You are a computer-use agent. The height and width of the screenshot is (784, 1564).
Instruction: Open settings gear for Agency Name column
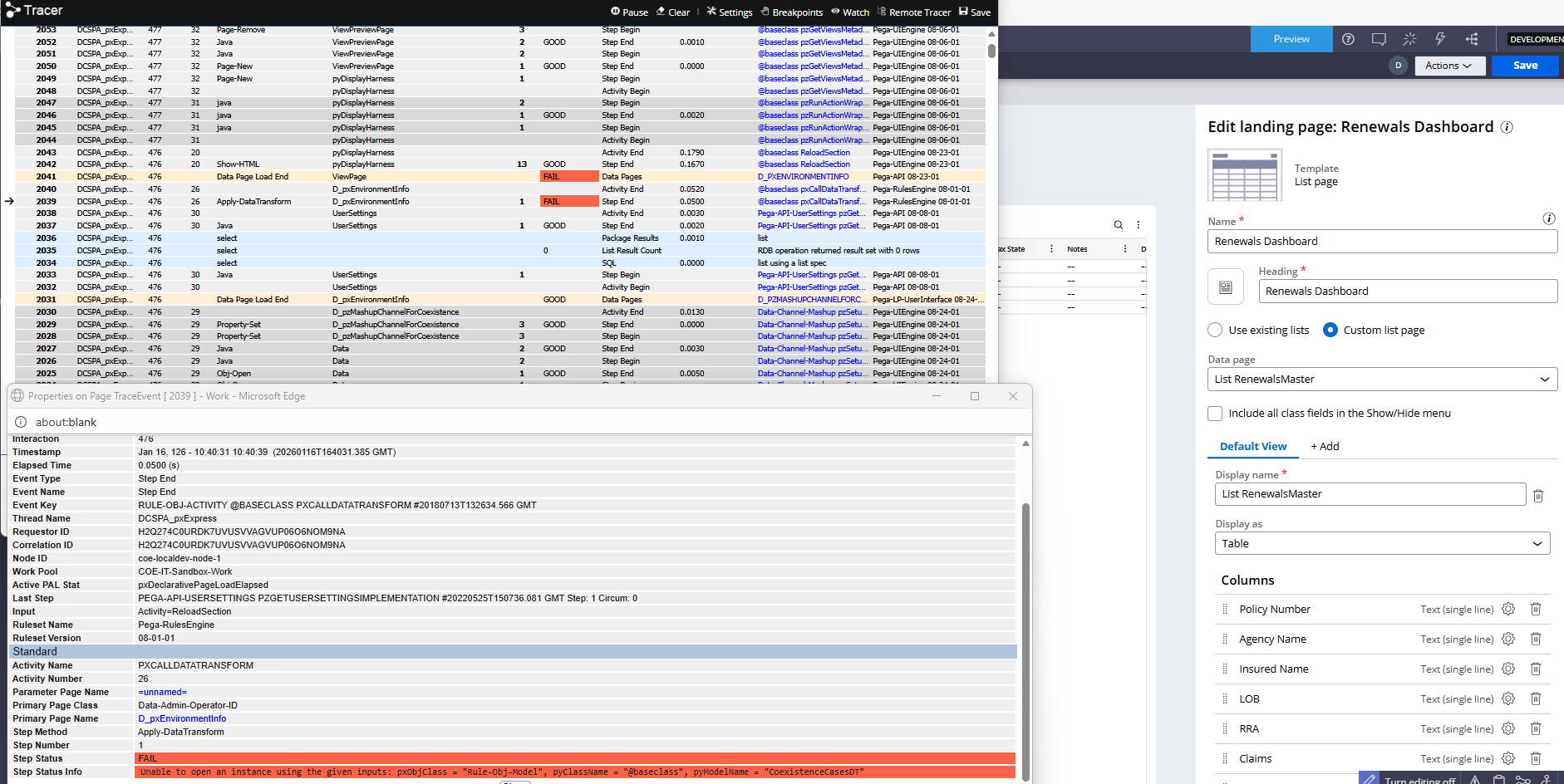point(1508,639)
